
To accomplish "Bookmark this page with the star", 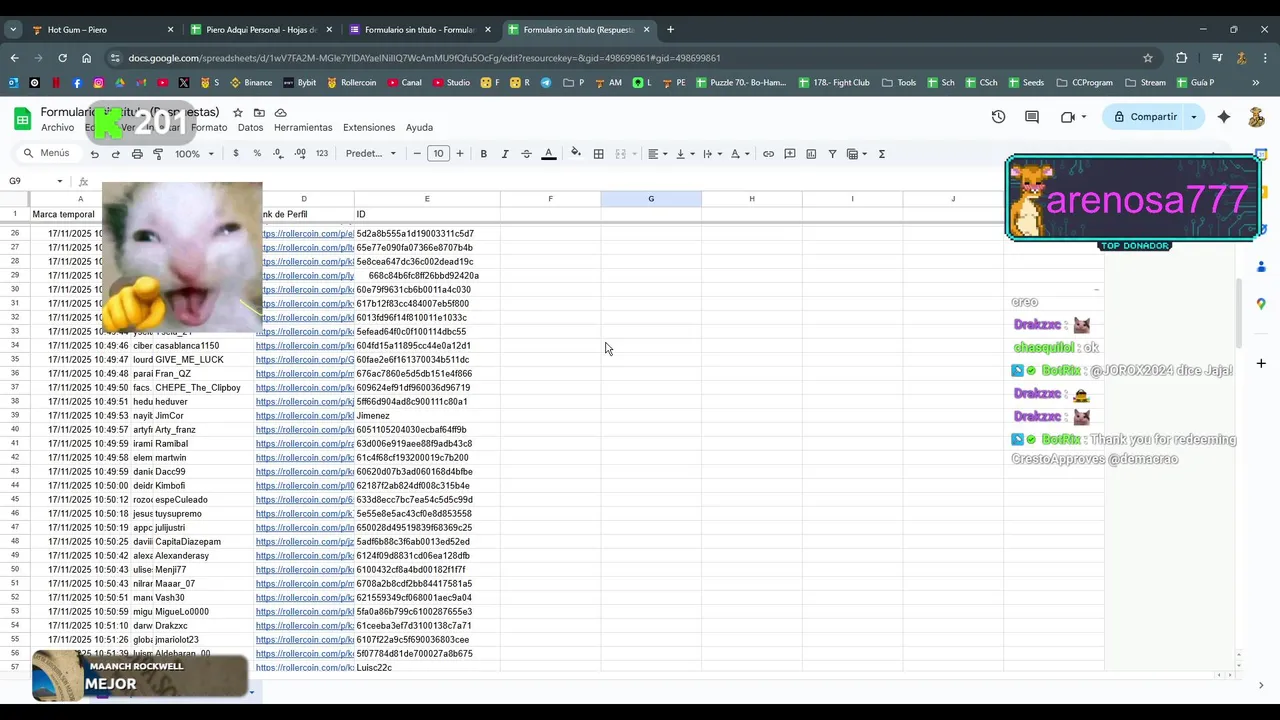I will coord(1148,58).
